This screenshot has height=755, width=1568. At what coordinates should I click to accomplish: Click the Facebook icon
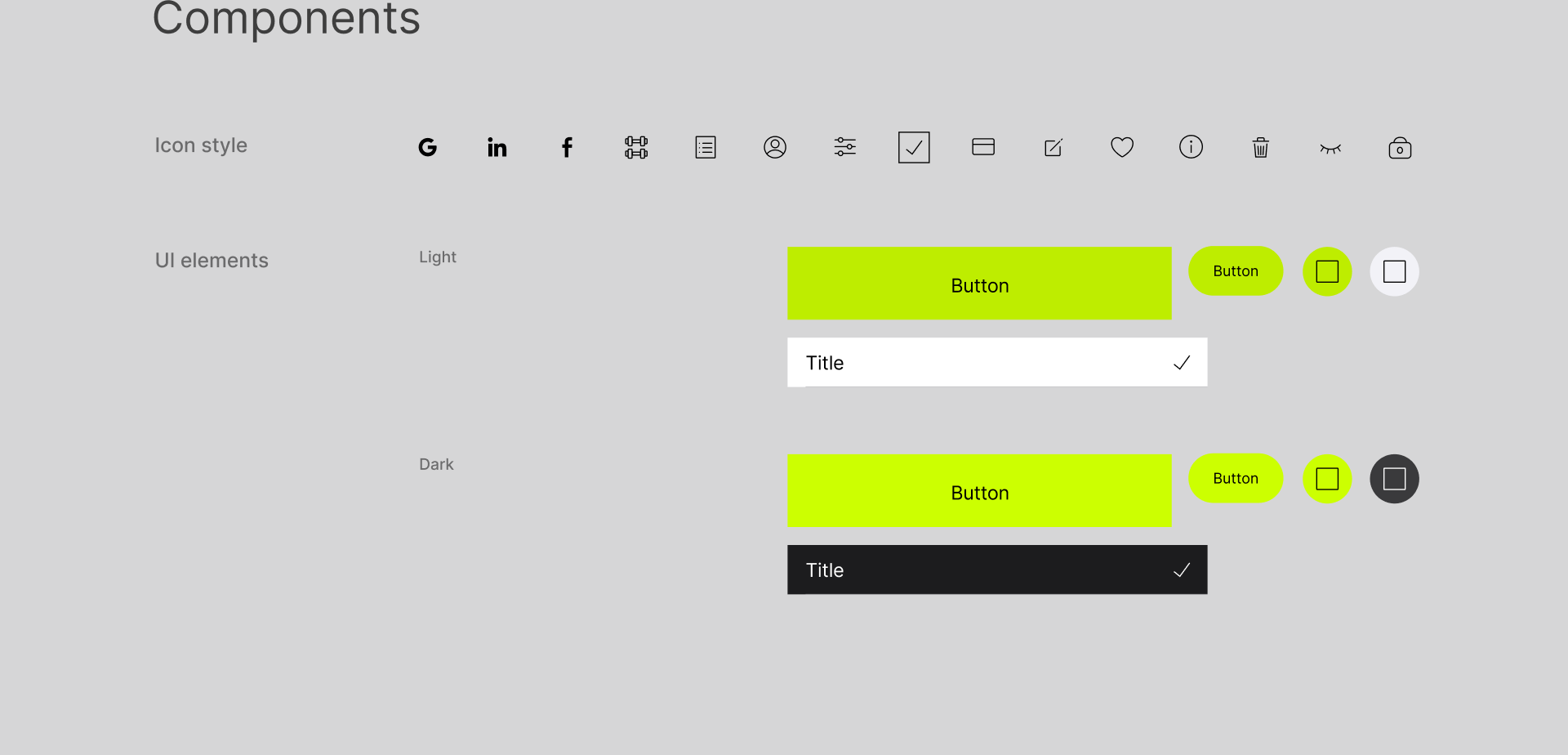pyautogui.click(x=567, y=147)
